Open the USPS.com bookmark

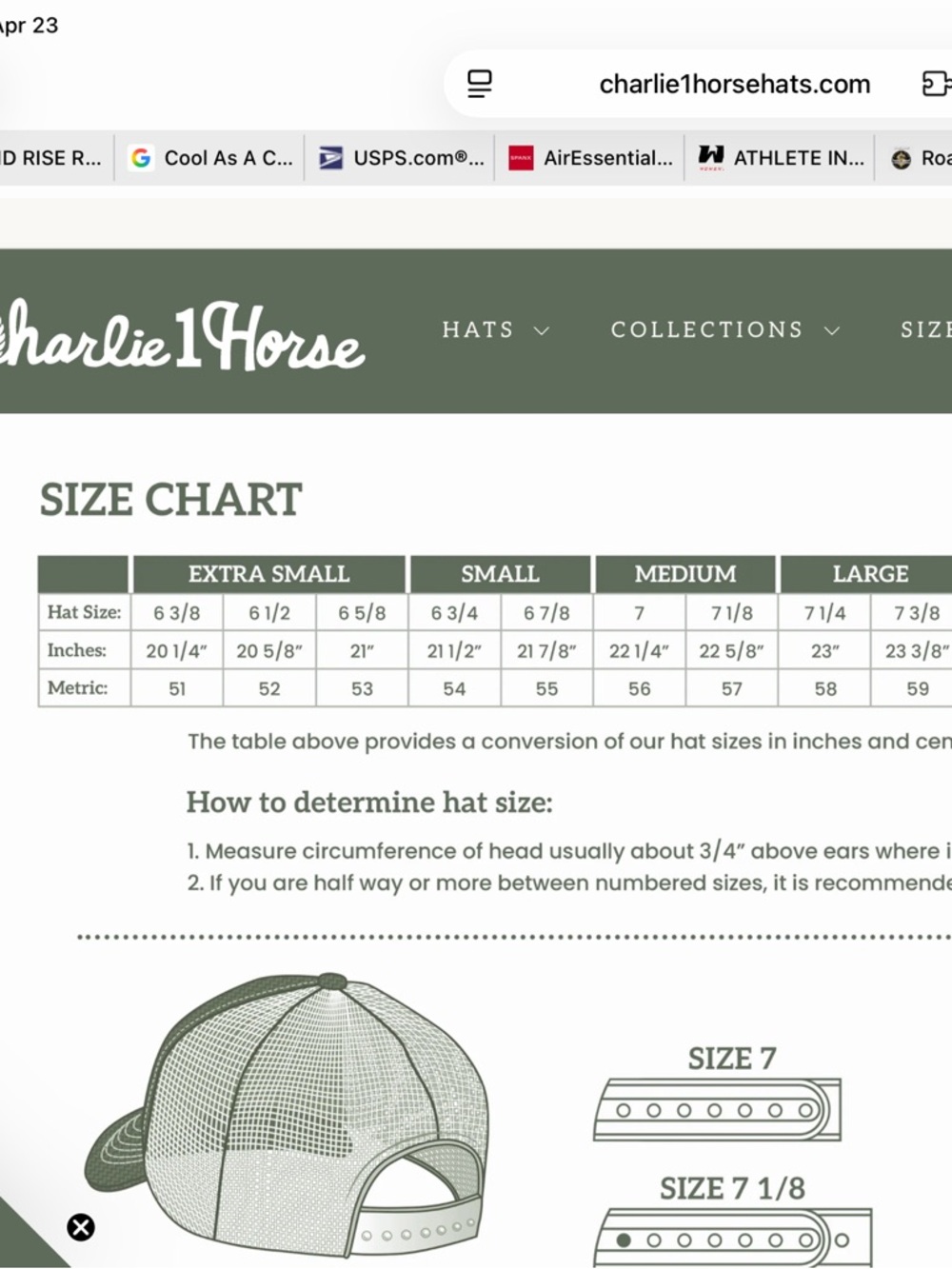(x=401, y=158)
